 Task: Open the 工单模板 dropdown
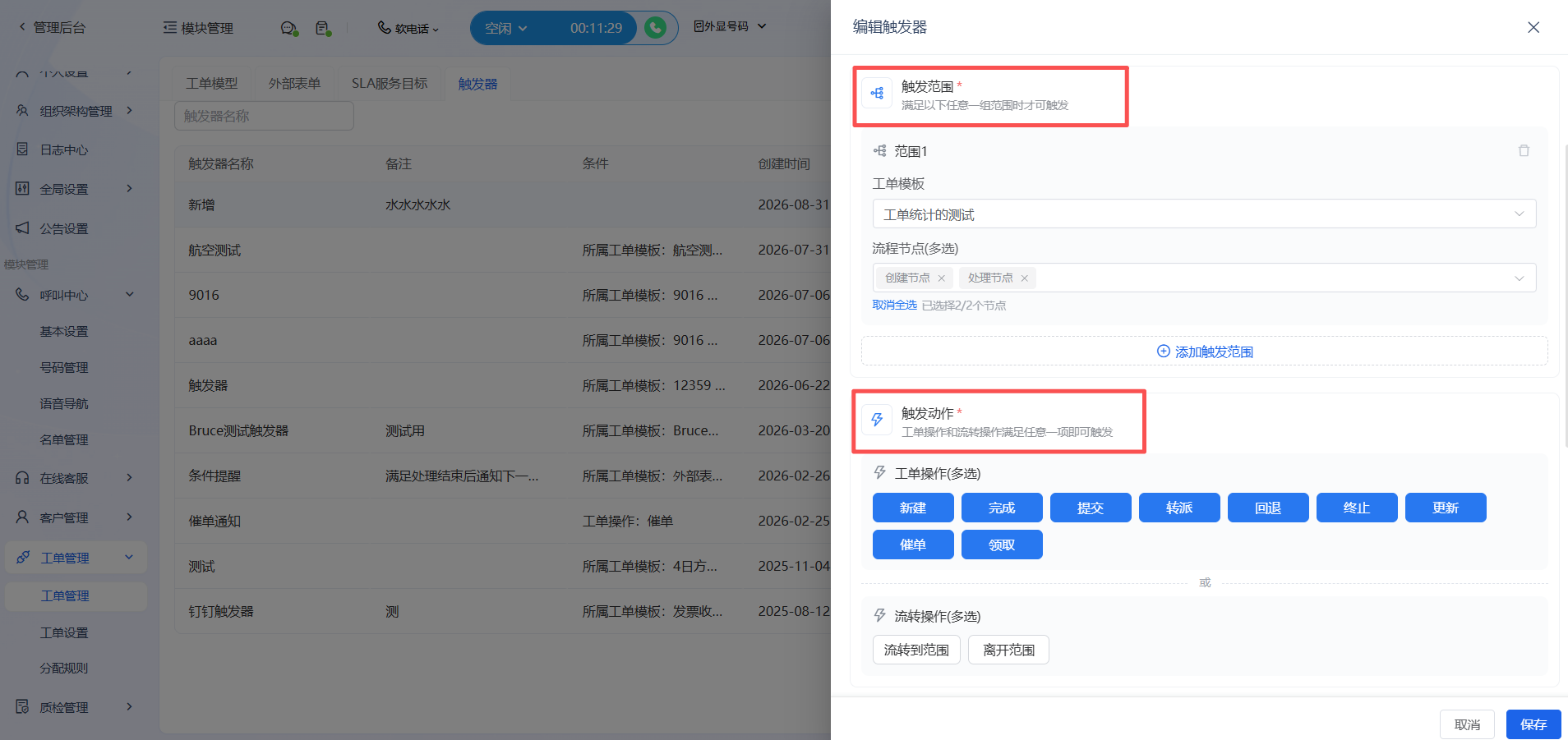[x=1204, y=214]
